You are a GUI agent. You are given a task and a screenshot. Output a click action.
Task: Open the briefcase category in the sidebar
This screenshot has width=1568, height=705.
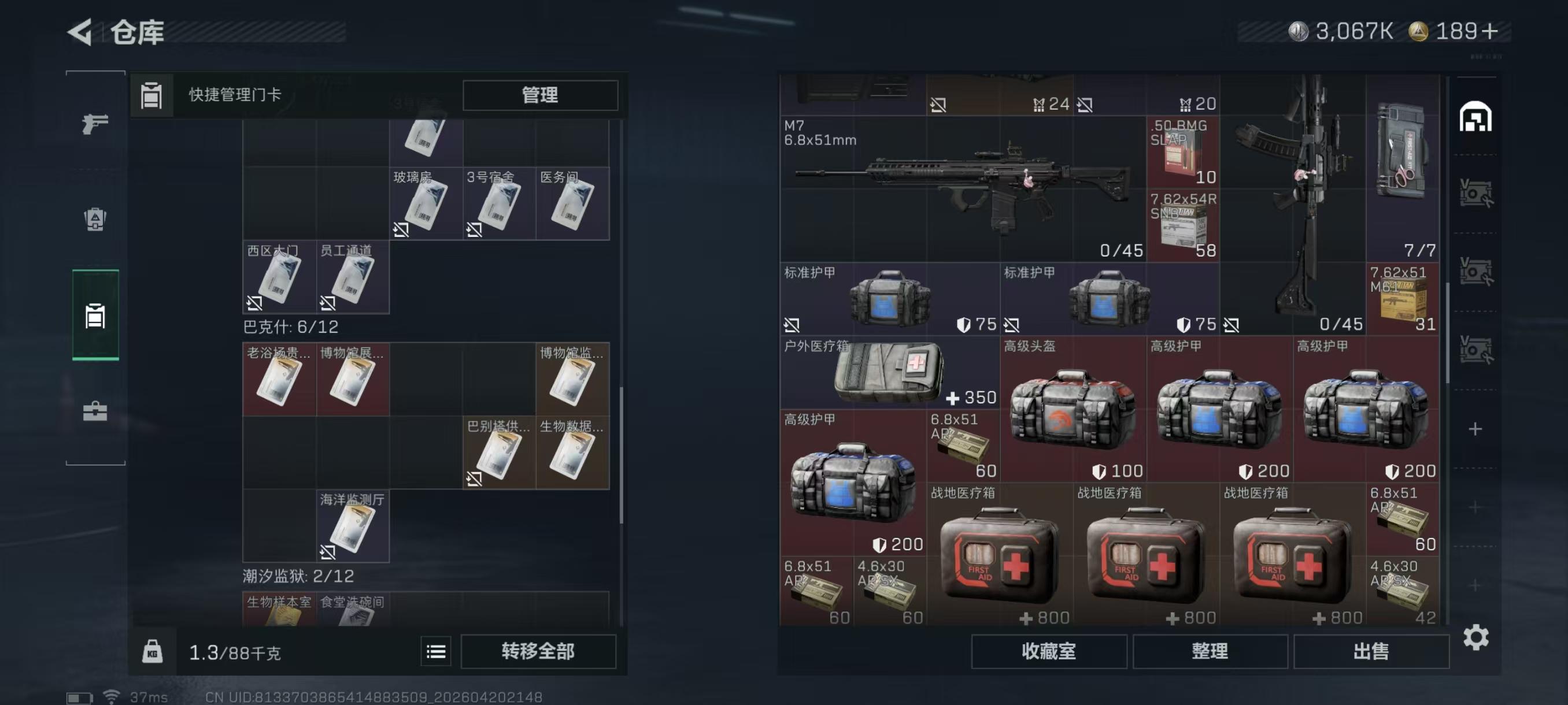95,411
